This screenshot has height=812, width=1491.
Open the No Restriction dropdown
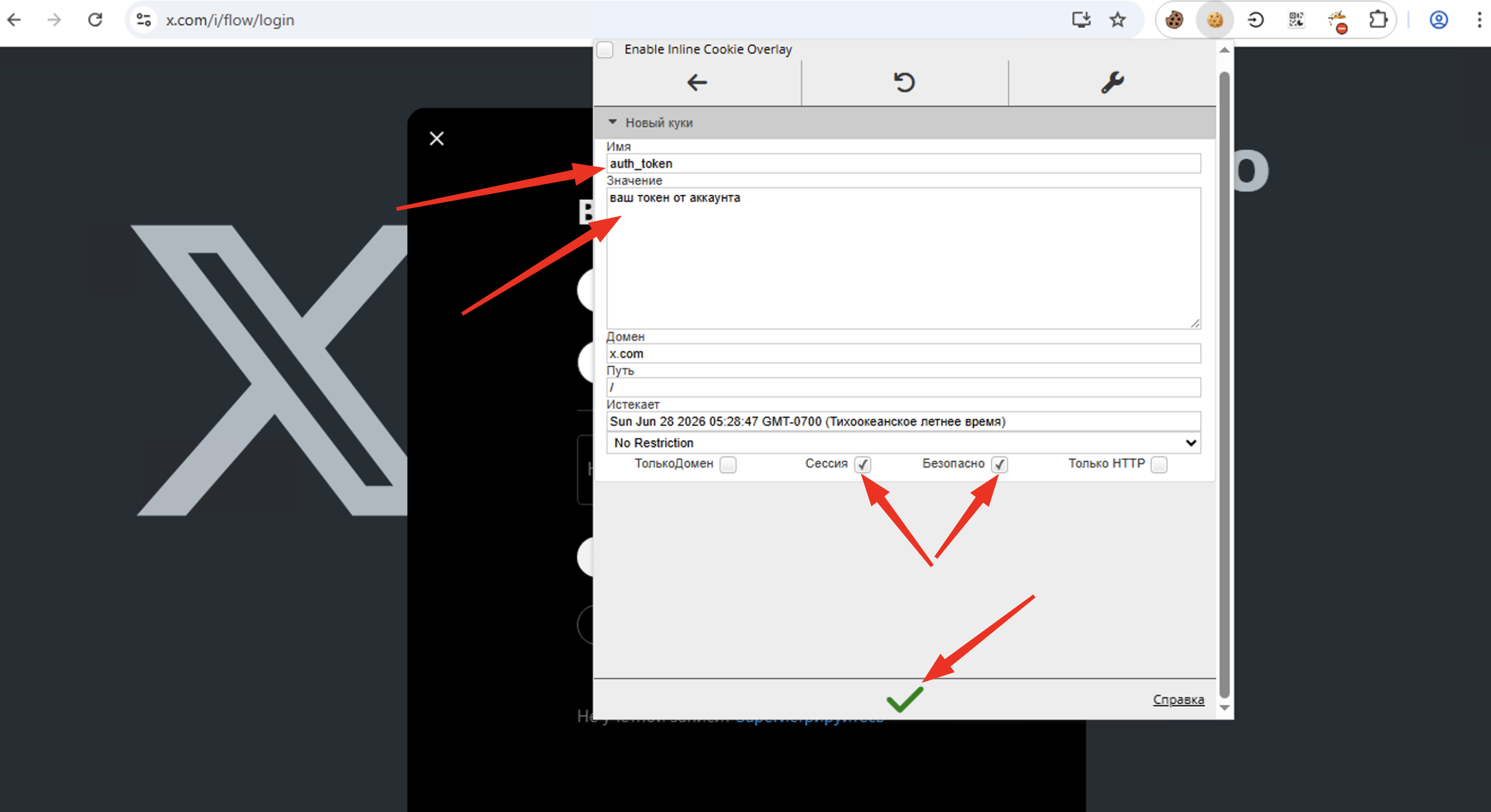click(903, 443)
